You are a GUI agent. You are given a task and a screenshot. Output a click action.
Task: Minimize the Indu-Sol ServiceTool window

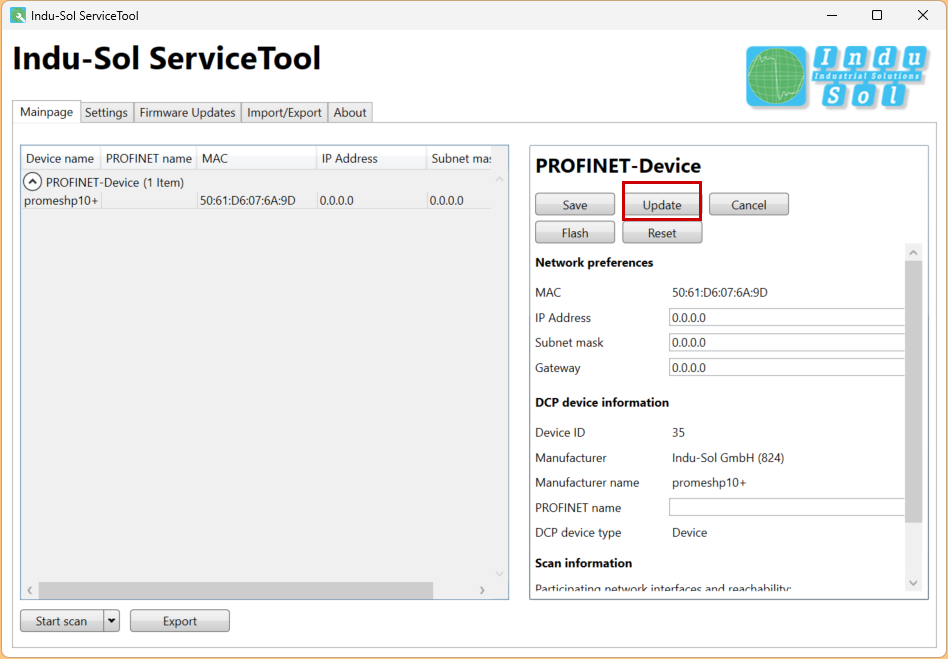click(x=832, y=15)
